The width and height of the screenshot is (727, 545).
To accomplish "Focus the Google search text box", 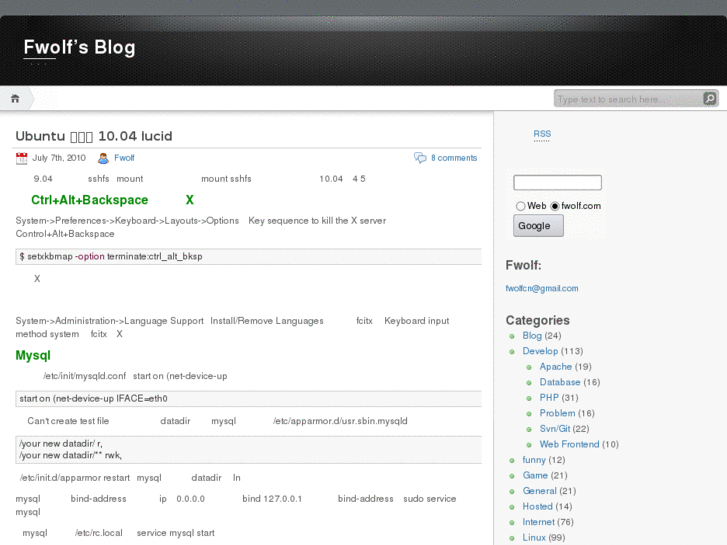I will click(x=557, y=182).
